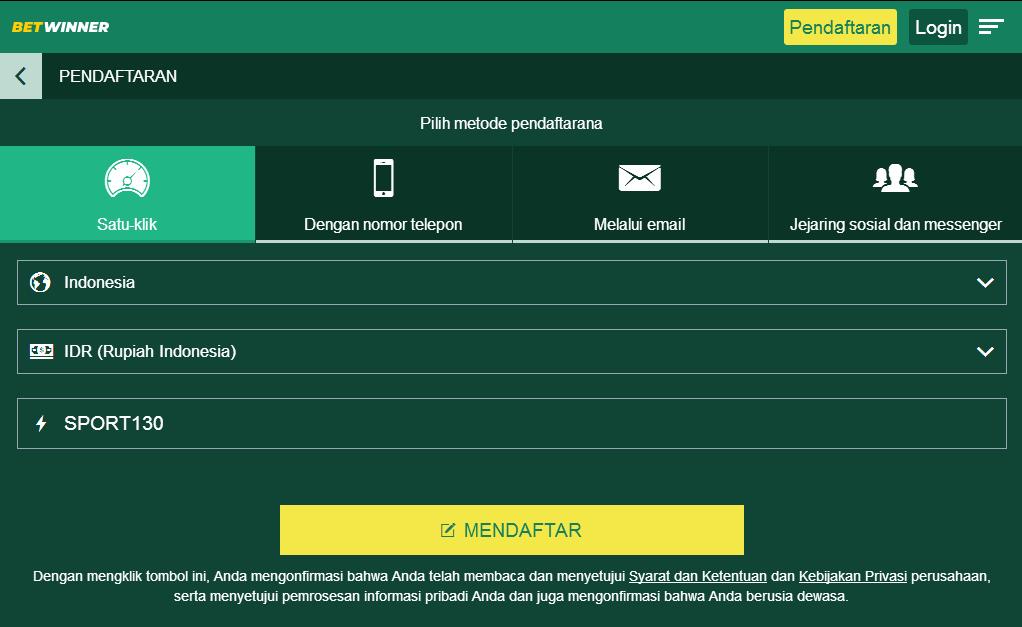Expand the IDR currency dropdown arrow
The image size is (1022, 627).
pyautogui.click(x=985, y=351)
